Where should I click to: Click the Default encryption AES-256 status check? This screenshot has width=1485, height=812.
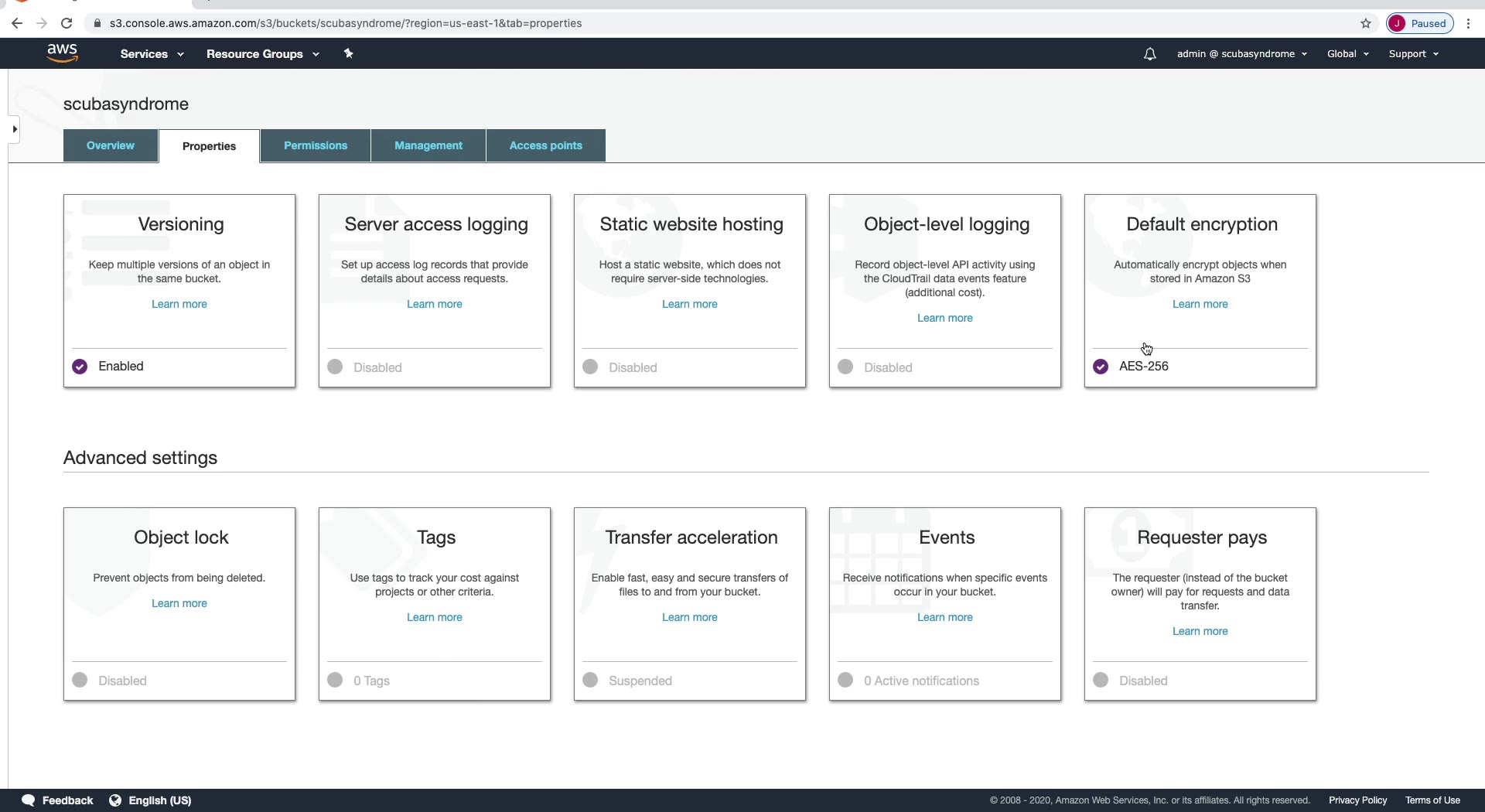pyautogui.click(x=1101, y=367)
